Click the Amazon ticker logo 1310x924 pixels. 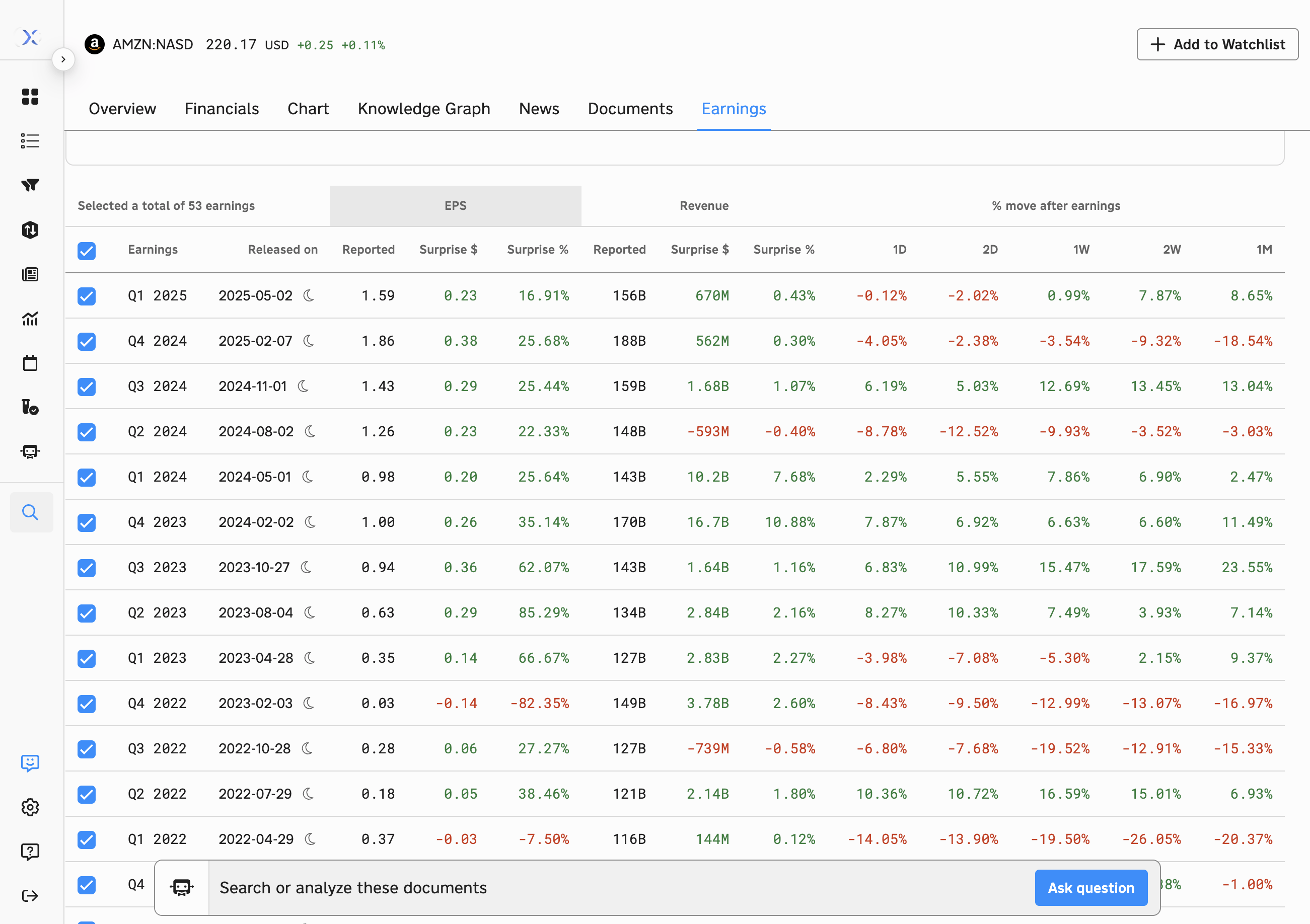95,44
